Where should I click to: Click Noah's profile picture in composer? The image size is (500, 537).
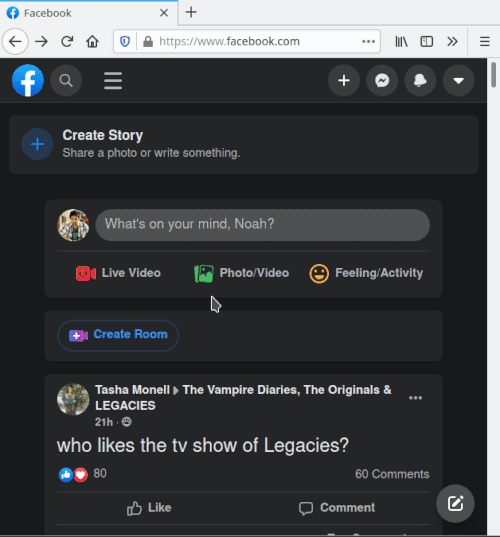click(73, 225)
